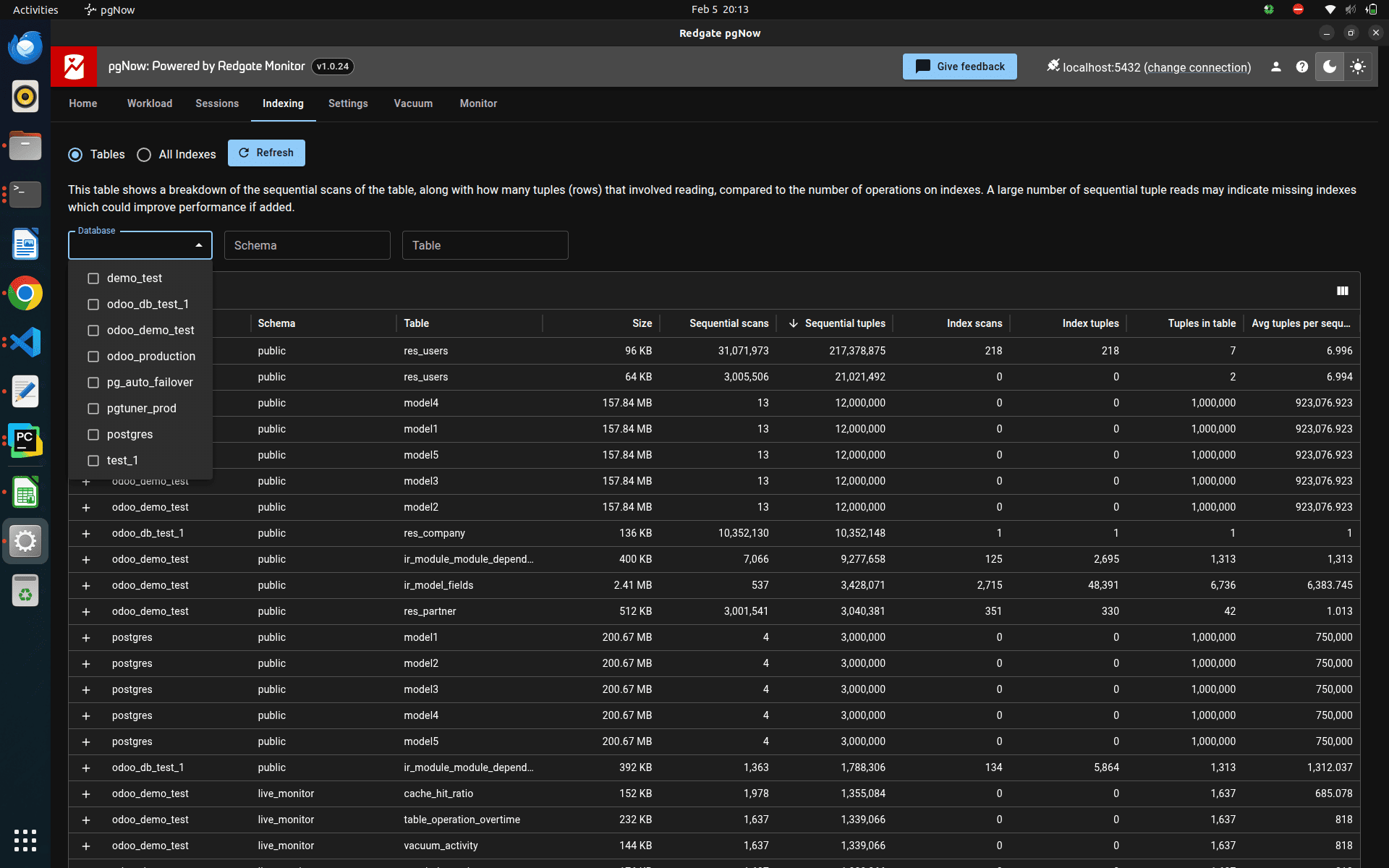Switch to the Vacuum tab
The height and width of the screenshot is (868, 1389).
coord(412,103)
